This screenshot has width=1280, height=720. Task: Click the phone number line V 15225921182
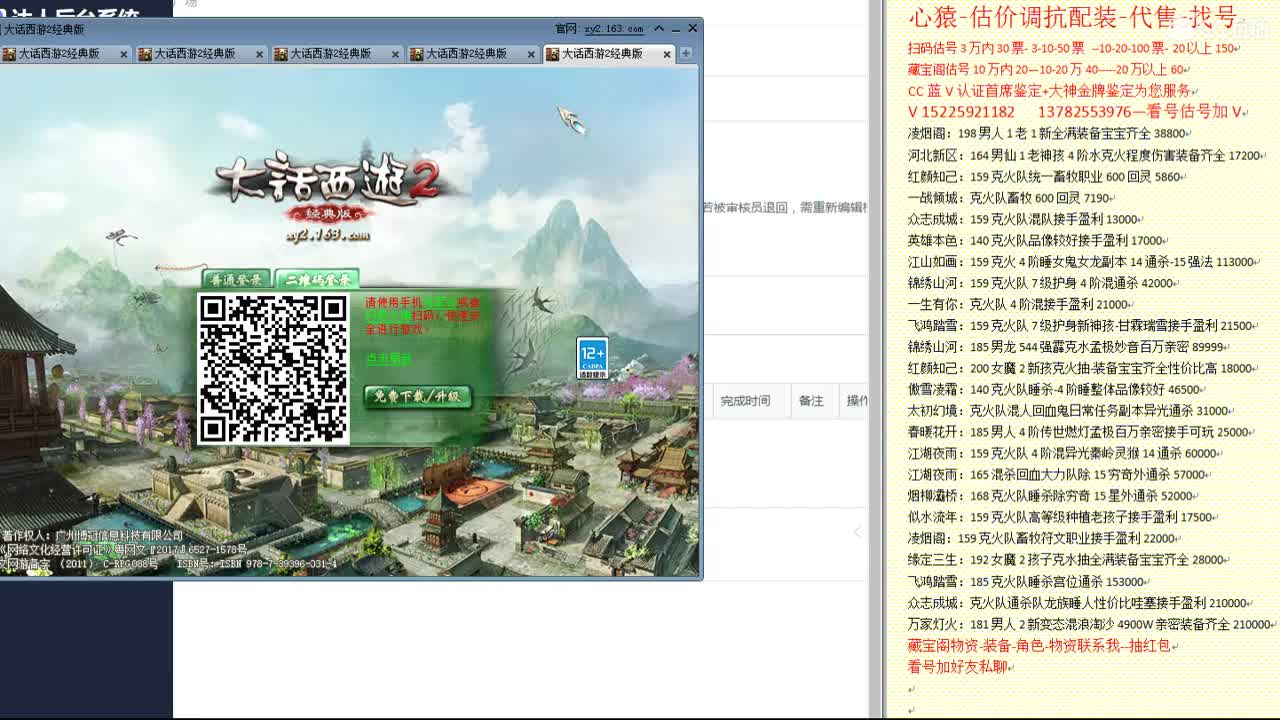[1075, 112]
